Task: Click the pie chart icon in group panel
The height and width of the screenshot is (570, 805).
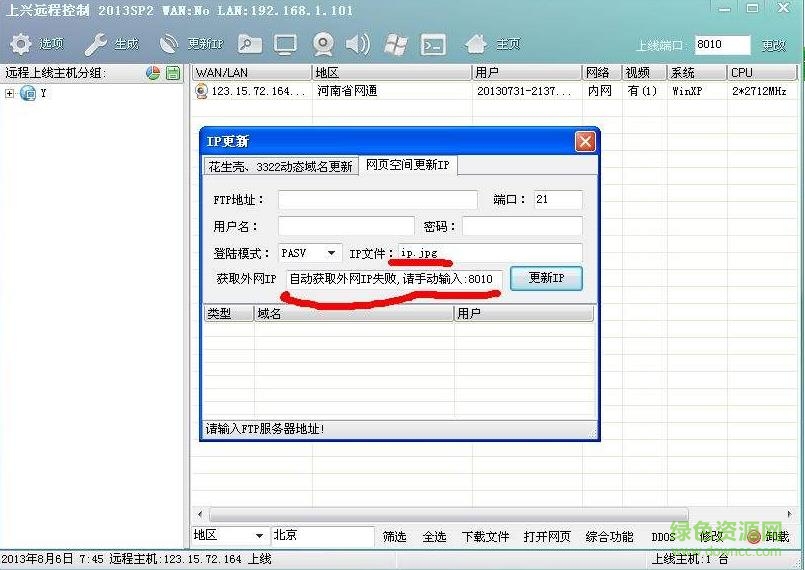Action: click(153, 73)
